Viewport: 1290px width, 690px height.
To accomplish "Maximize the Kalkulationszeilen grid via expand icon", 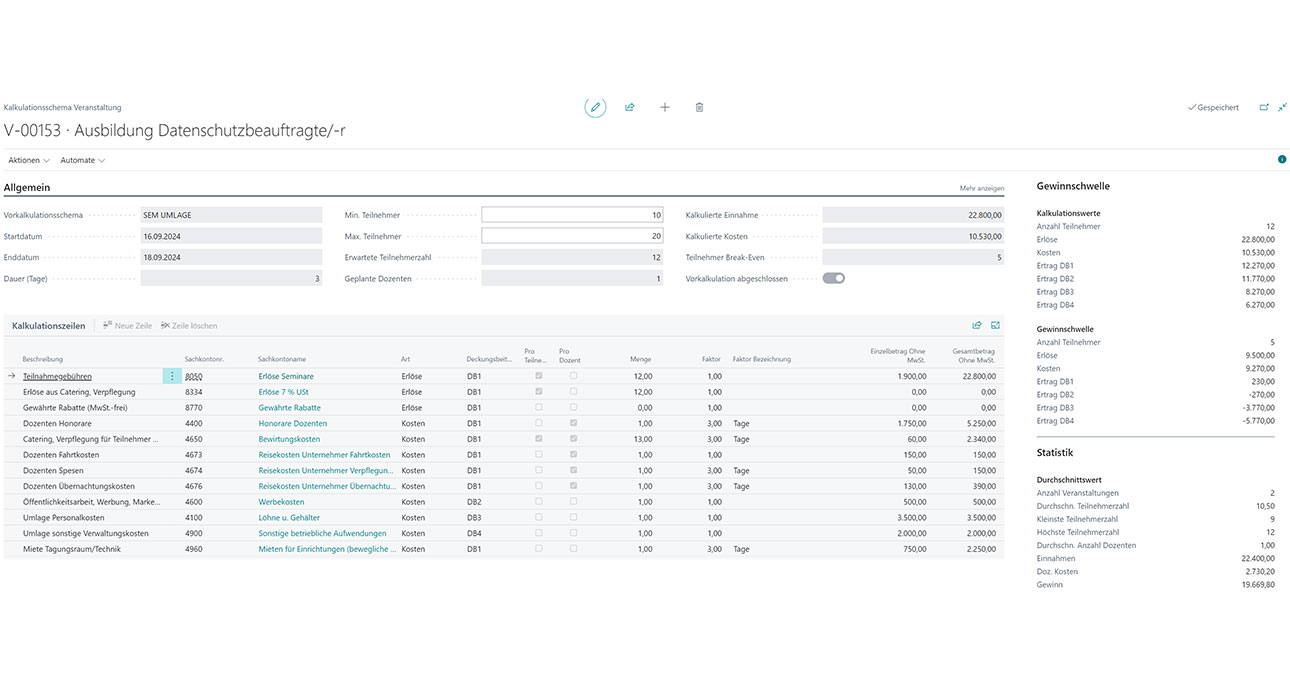I will point(996,325).
